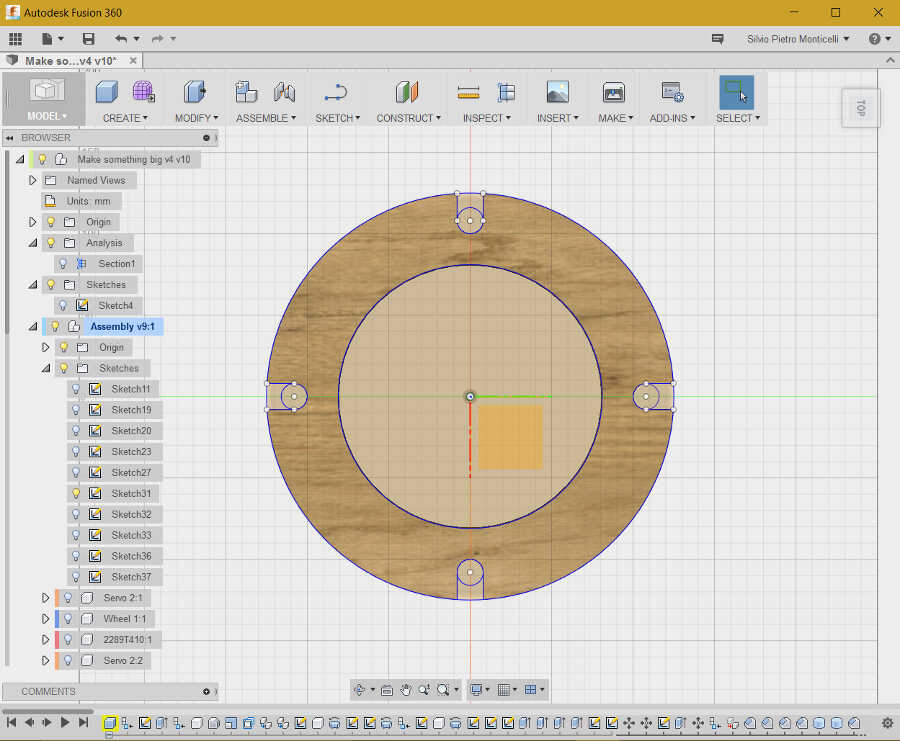Click the Construct plane icon

point(407,92)
